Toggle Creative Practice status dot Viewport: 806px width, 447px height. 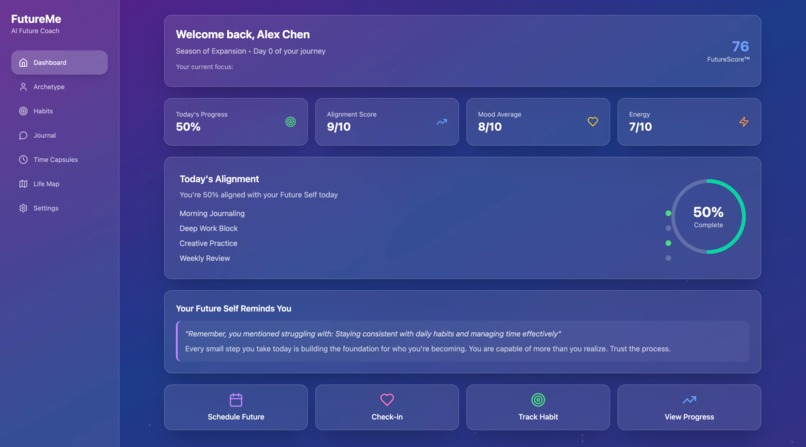tap(668, 243)
